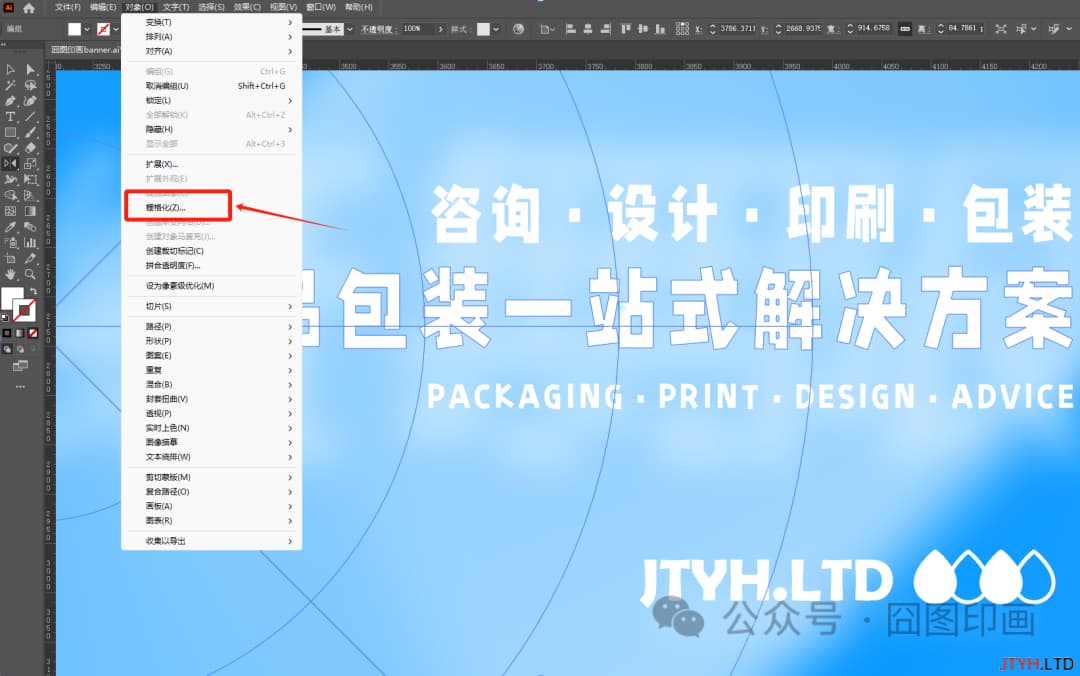Select the Line Segment tool
Image resolution: width=1080 pixels, height=676 pixels.
[30, 116]
